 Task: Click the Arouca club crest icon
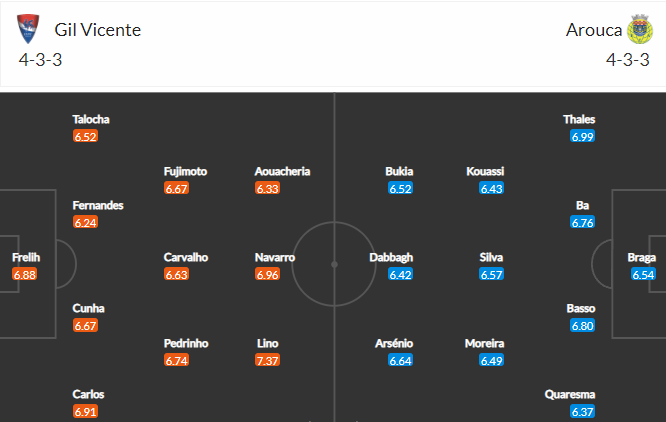(x=639, y=29)
